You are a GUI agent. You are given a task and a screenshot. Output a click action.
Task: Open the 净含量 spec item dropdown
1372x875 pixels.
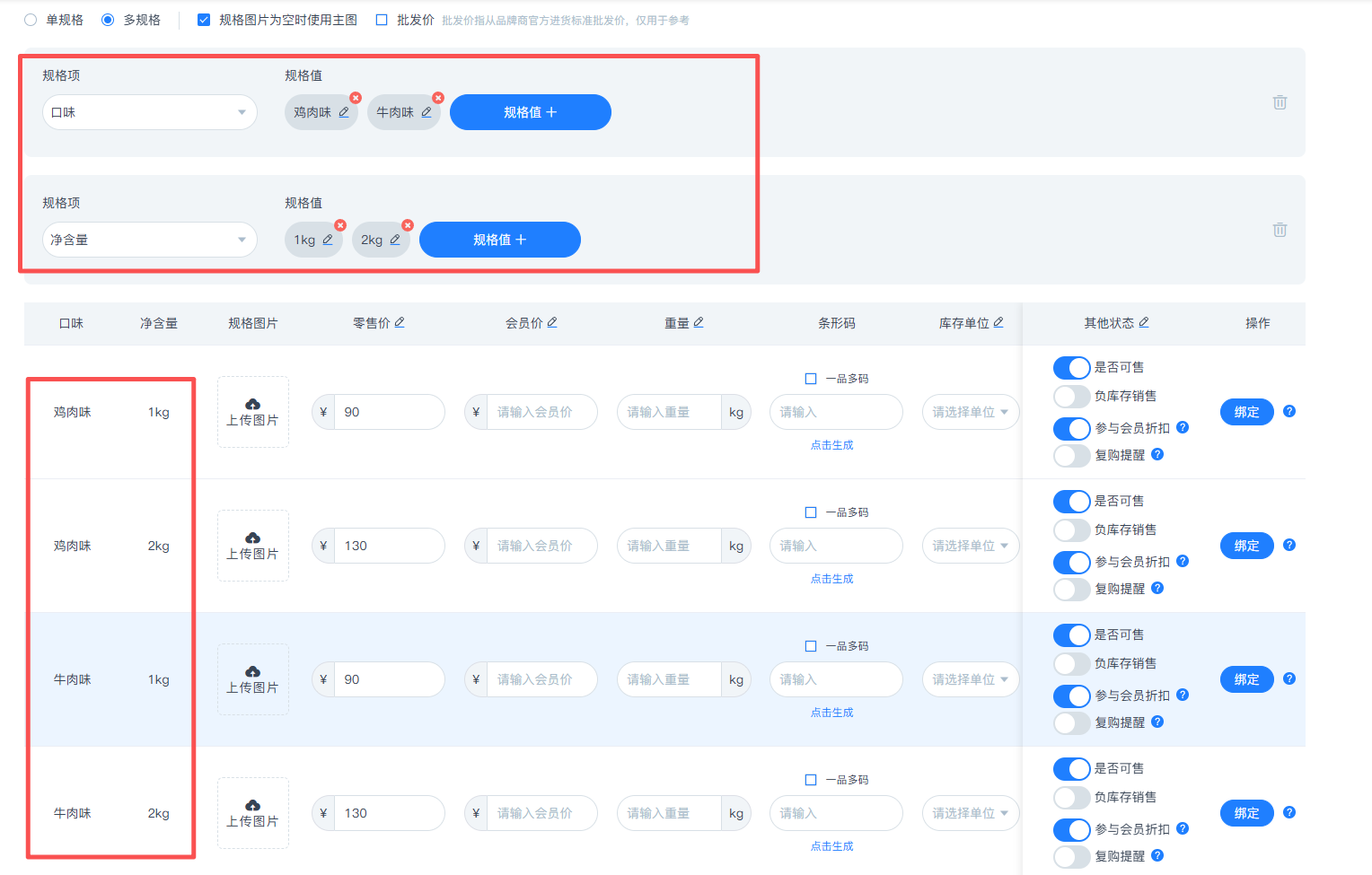[x=149, y=240]
